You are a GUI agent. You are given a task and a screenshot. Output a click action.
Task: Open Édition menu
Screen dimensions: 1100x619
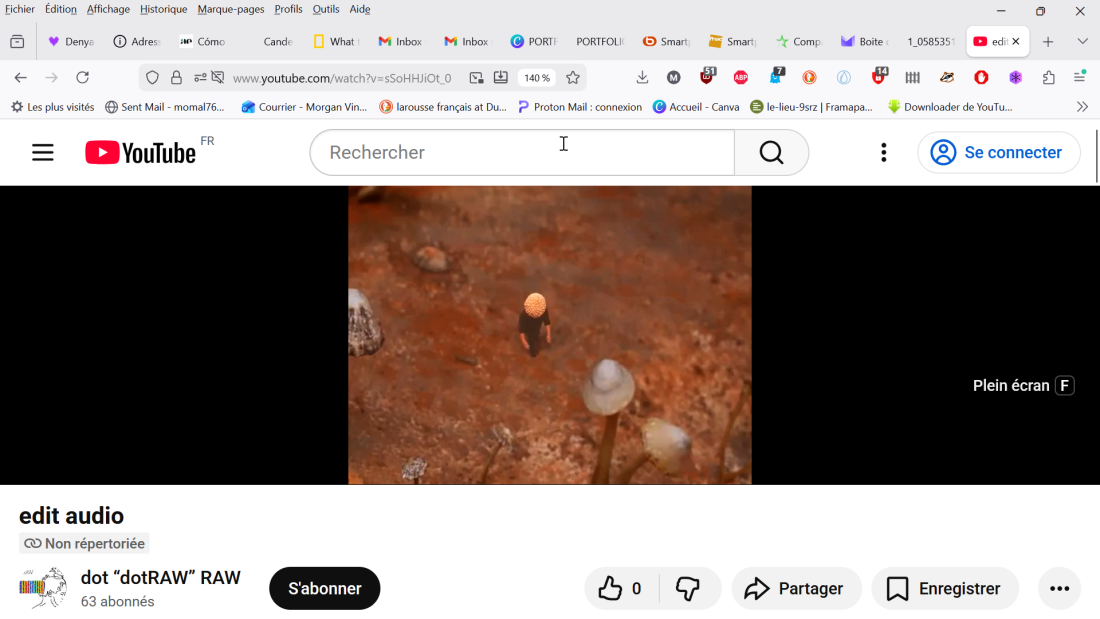tap(61, 9)
